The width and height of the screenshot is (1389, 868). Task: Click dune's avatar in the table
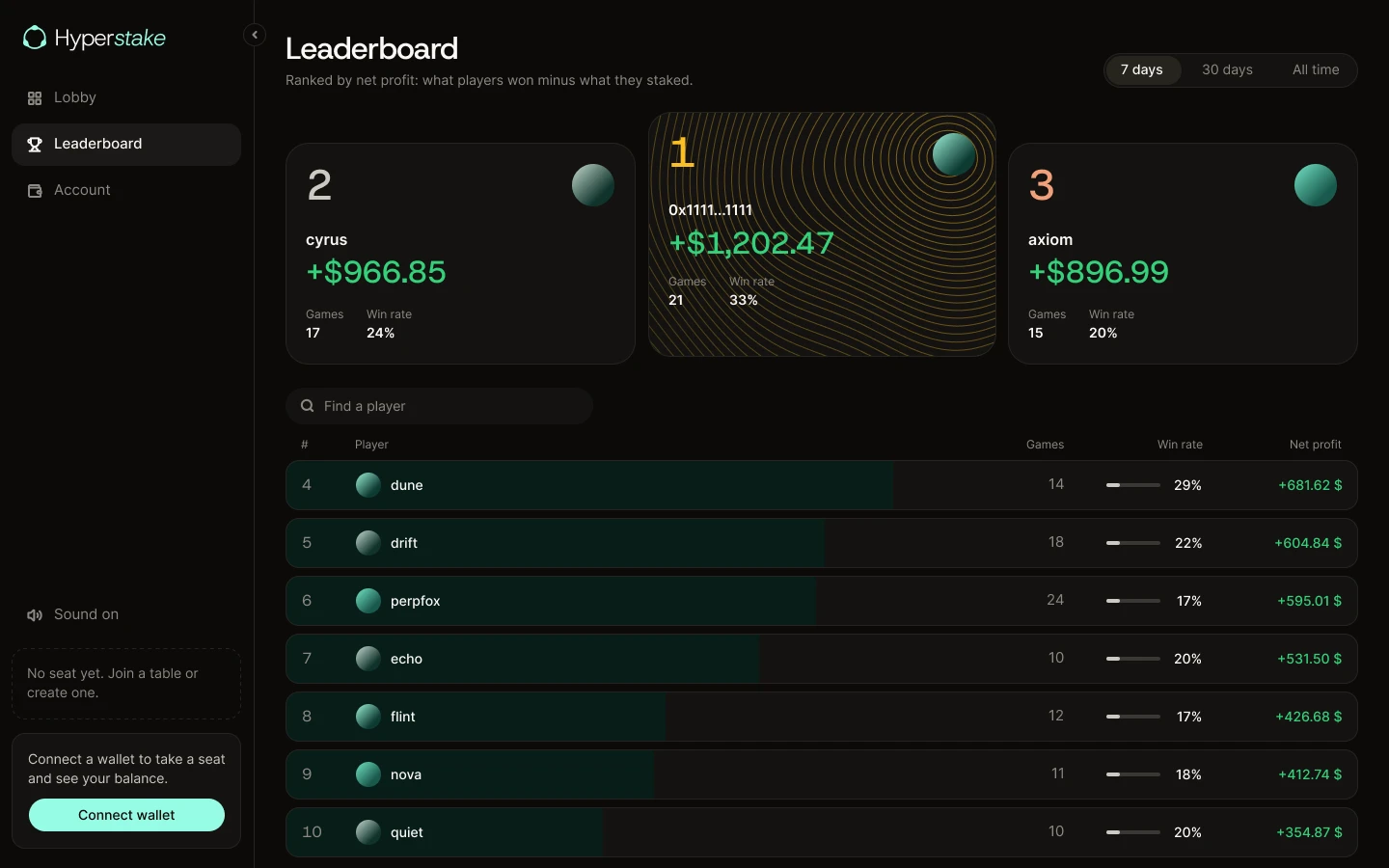368,485
